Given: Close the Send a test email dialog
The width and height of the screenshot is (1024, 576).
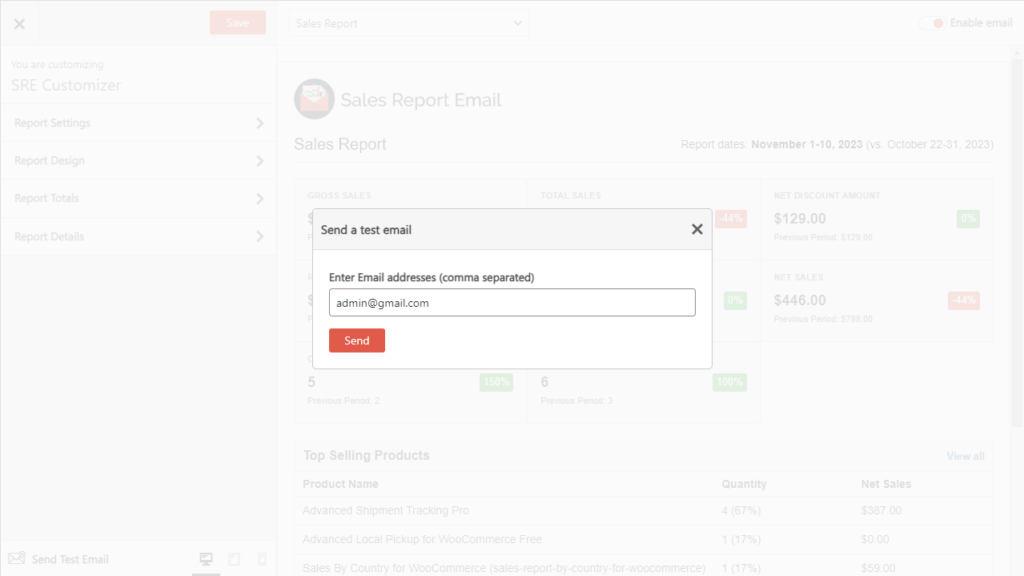Looking at the screenshot, I should pyautogui.click(x=697, y=230).
